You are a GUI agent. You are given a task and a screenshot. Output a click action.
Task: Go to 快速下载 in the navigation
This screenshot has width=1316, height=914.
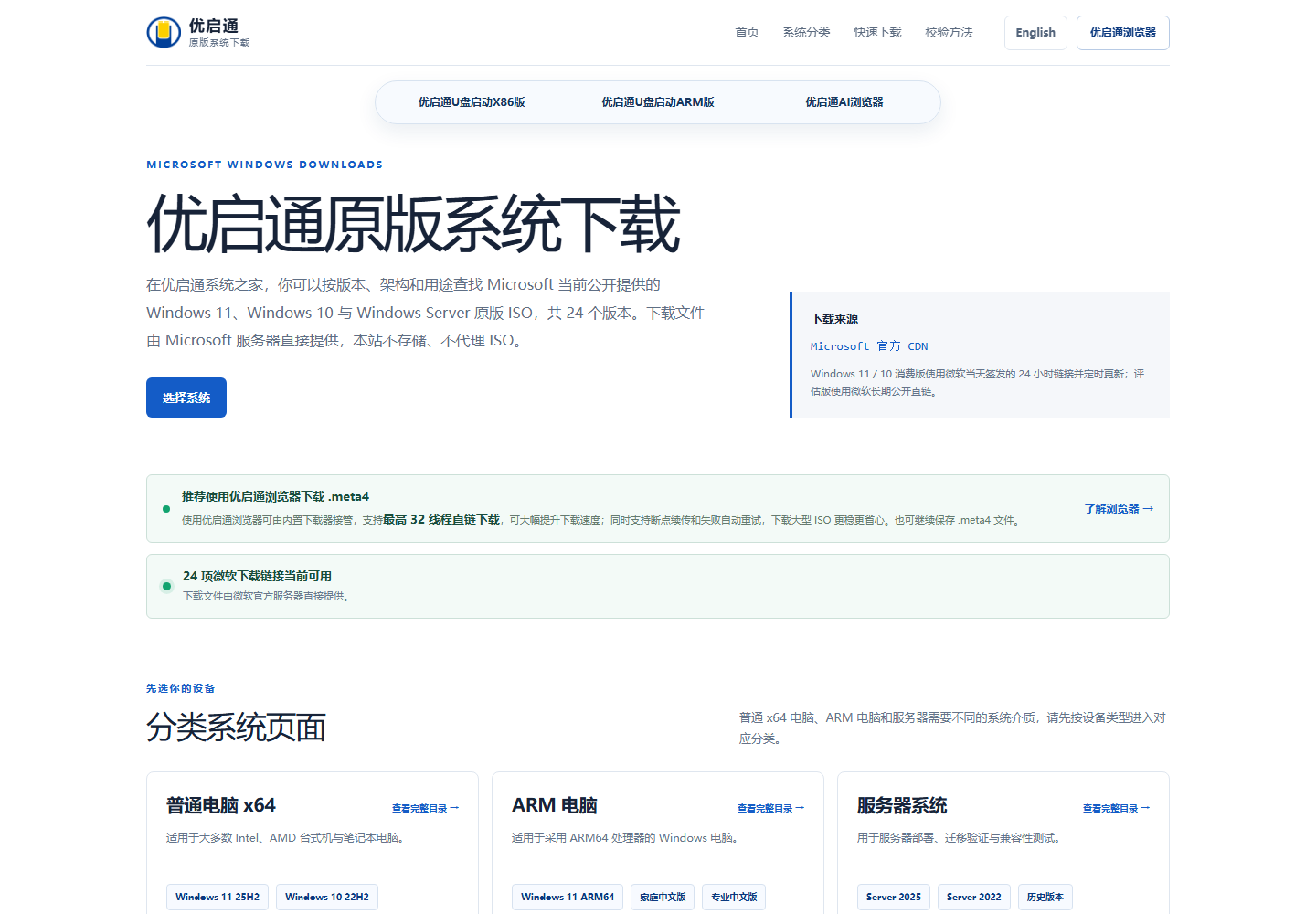[877, 32]
